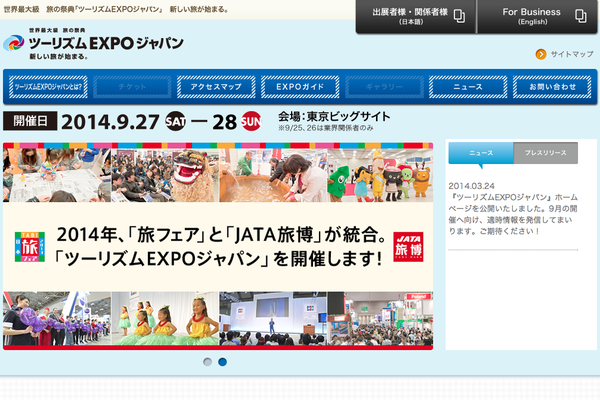Open the お問い合わせ menu item

(x=552, y=87)
